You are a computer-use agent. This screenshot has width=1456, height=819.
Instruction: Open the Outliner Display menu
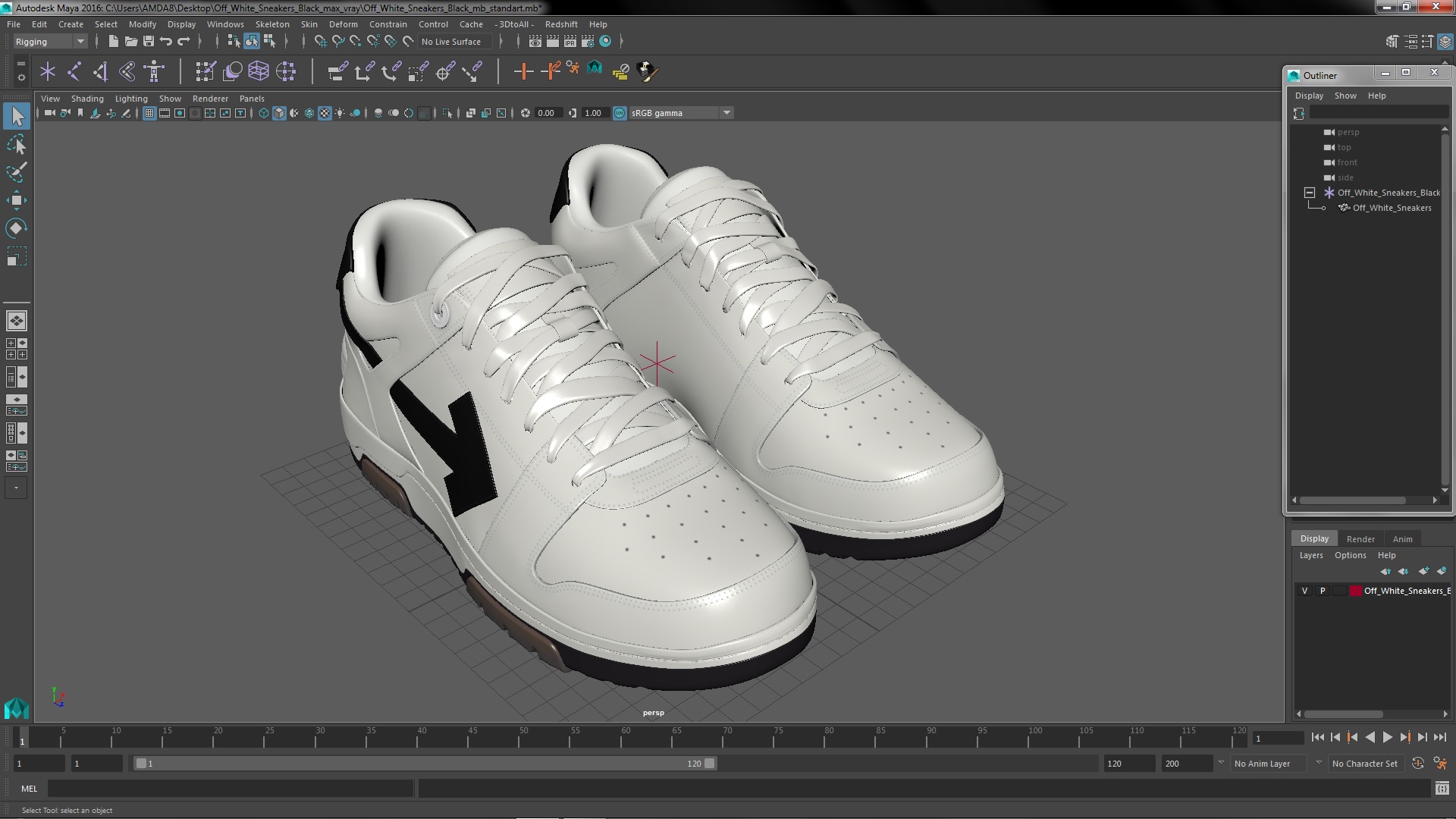click(x=1309, y=96)
